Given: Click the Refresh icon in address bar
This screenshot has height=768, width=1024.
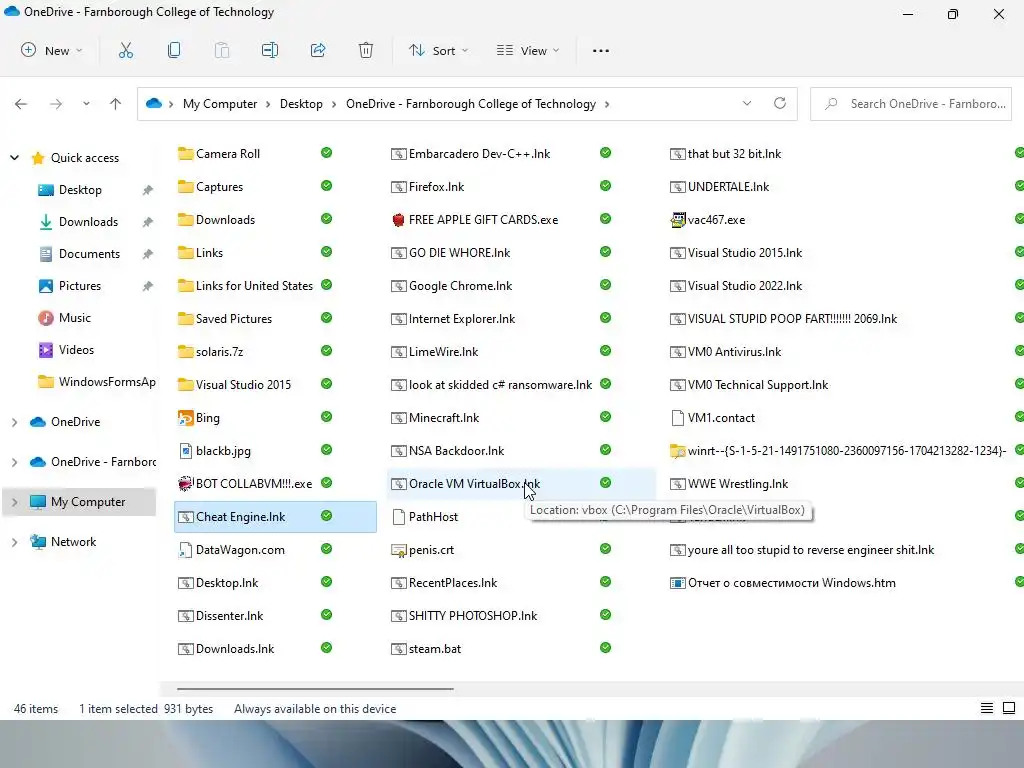Looking at the screenshot, I should click(780, 103).
